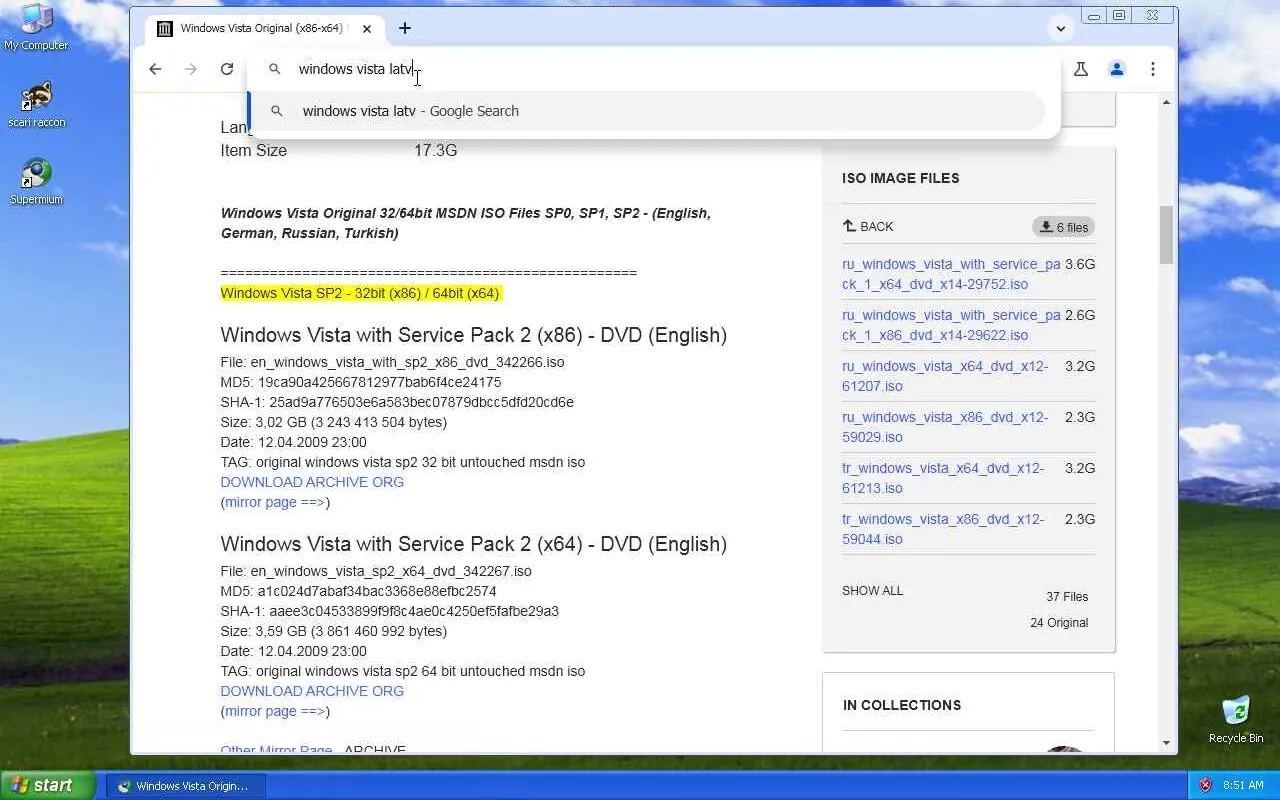The image size is (1280, 800).
Task: Select the Recycle Bin icon
Action: tap(1236, 719)
